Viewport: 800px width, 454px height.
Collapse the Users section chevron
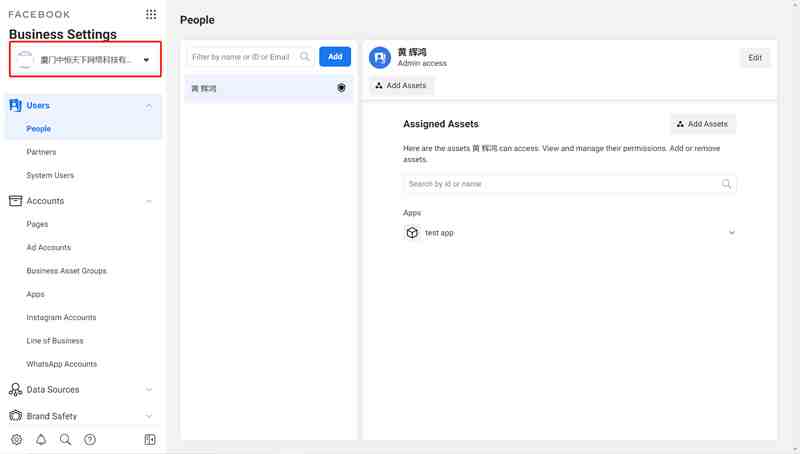148,106
